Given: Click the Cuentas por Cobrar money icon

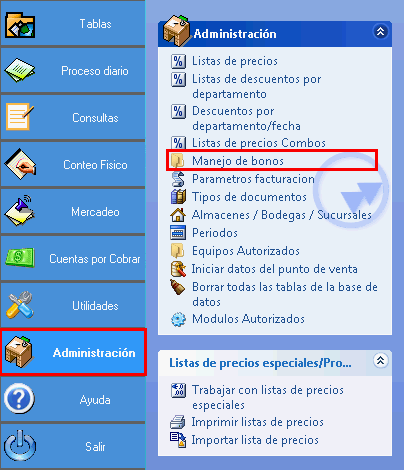Looking at the screenshot, I should (x=20, y=258).
